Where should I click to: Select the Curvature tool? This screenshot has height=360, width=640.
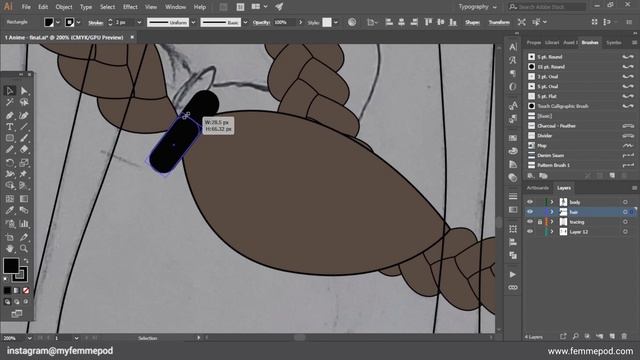coord(24,116)
